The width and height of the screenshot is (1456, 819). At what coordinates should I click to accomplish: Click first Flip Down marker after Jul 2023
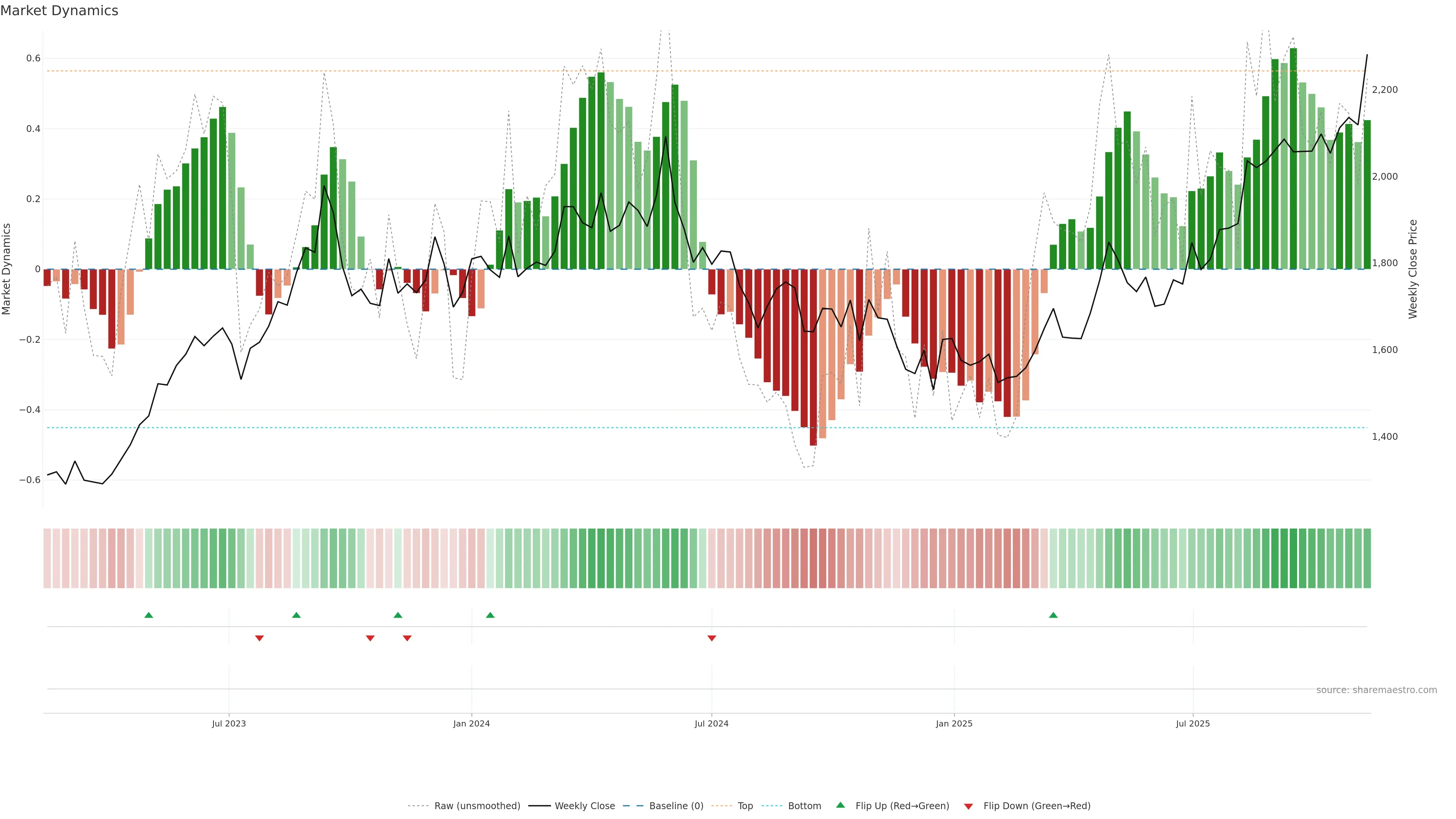coord(259,638)
